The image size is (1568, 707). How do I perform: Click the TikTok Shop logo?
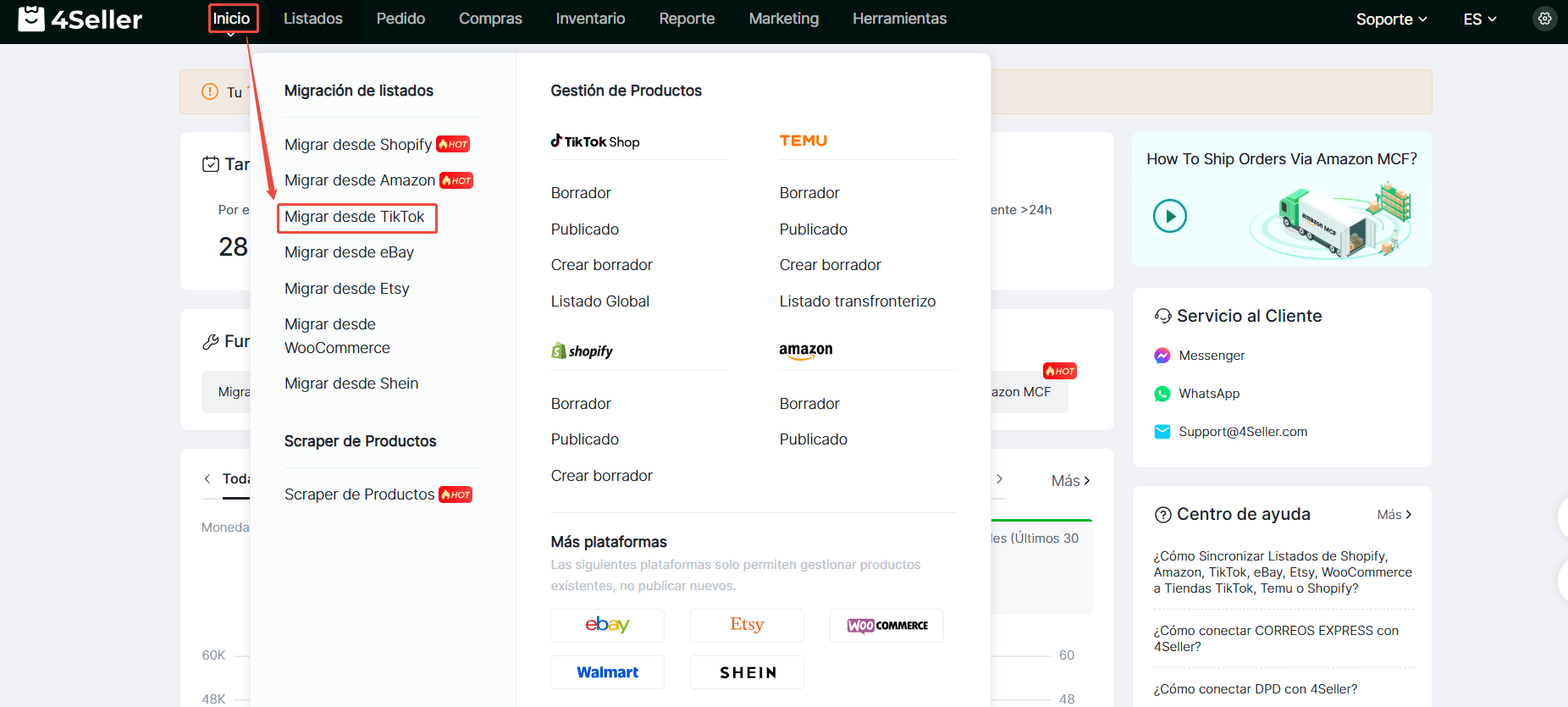pyautogui.click(x=595, y=141)
